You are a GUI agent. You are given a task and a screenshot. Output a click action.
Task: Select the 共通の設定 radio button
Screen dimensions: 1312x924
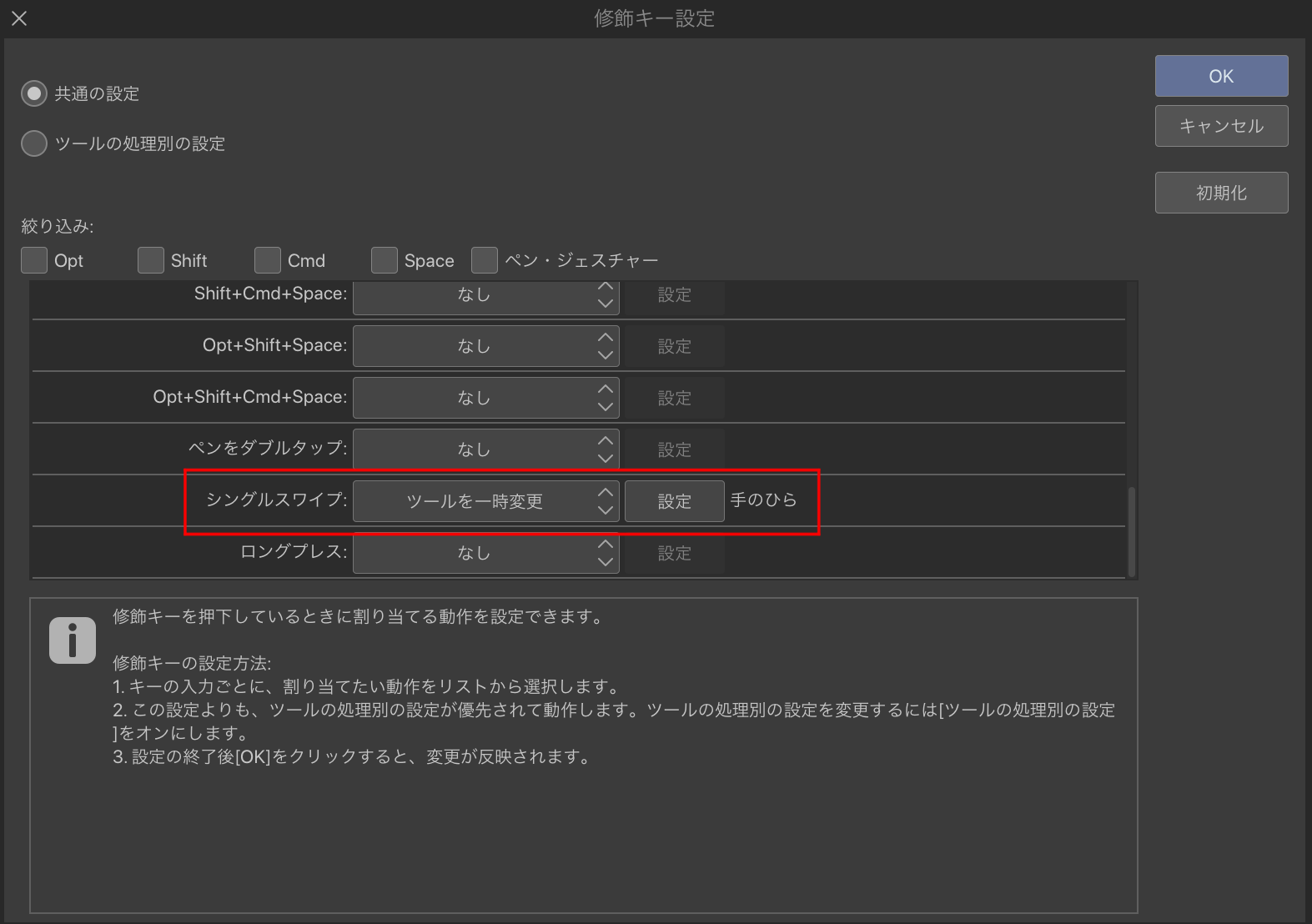[x=34, y=93]
